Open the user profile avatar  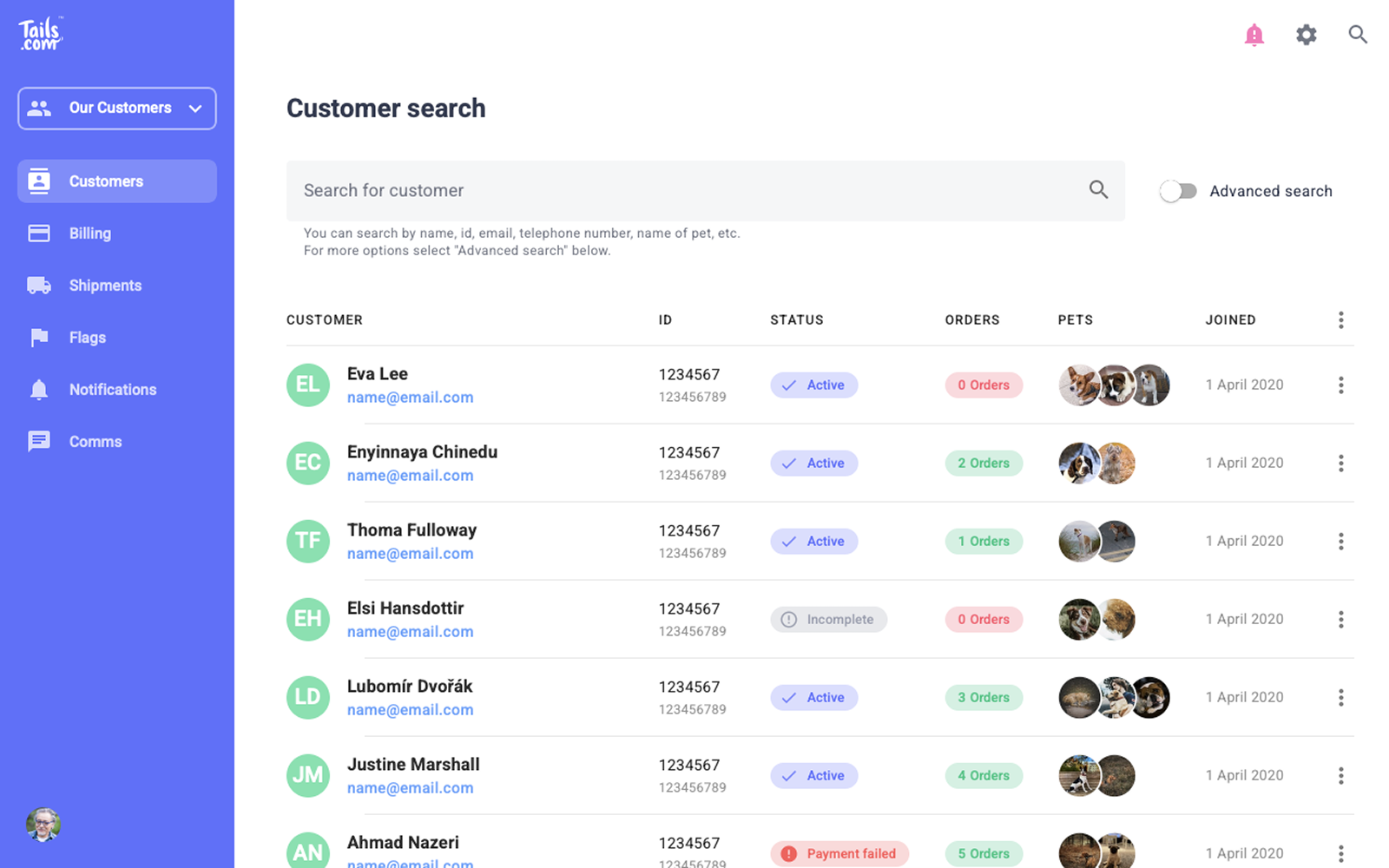click(x=43, y=825)
